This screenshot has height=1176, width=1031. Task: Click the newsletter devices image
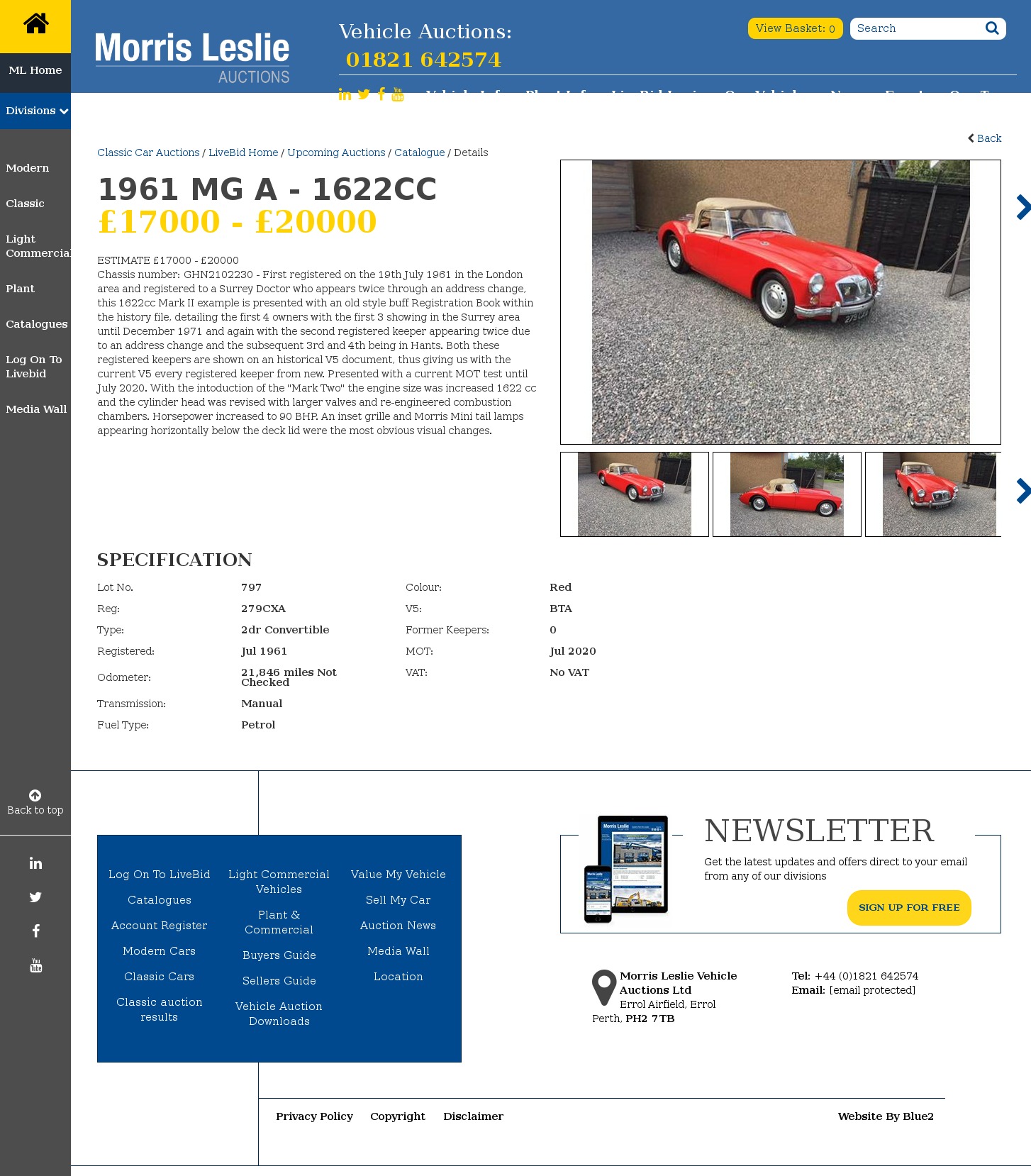coord(626,868)
